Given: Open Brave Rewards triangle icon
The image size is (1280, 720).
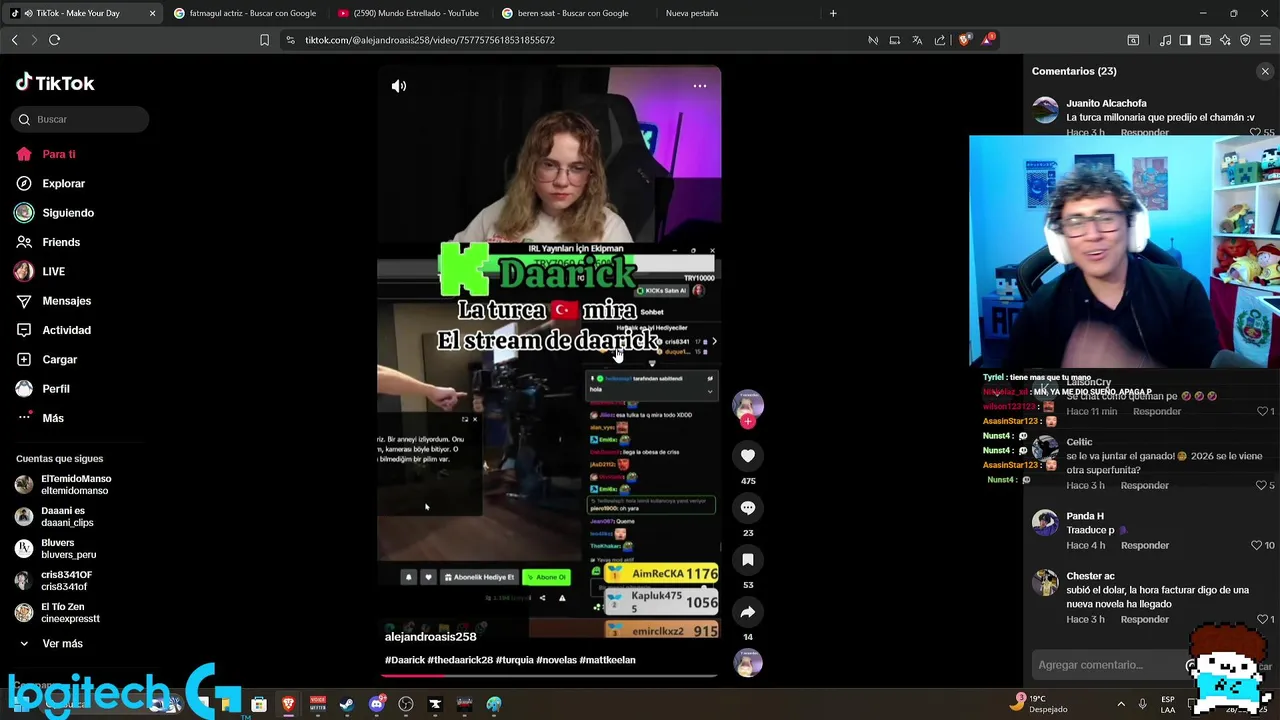Looking at the screenshot, I should click(x=988, y=40).
